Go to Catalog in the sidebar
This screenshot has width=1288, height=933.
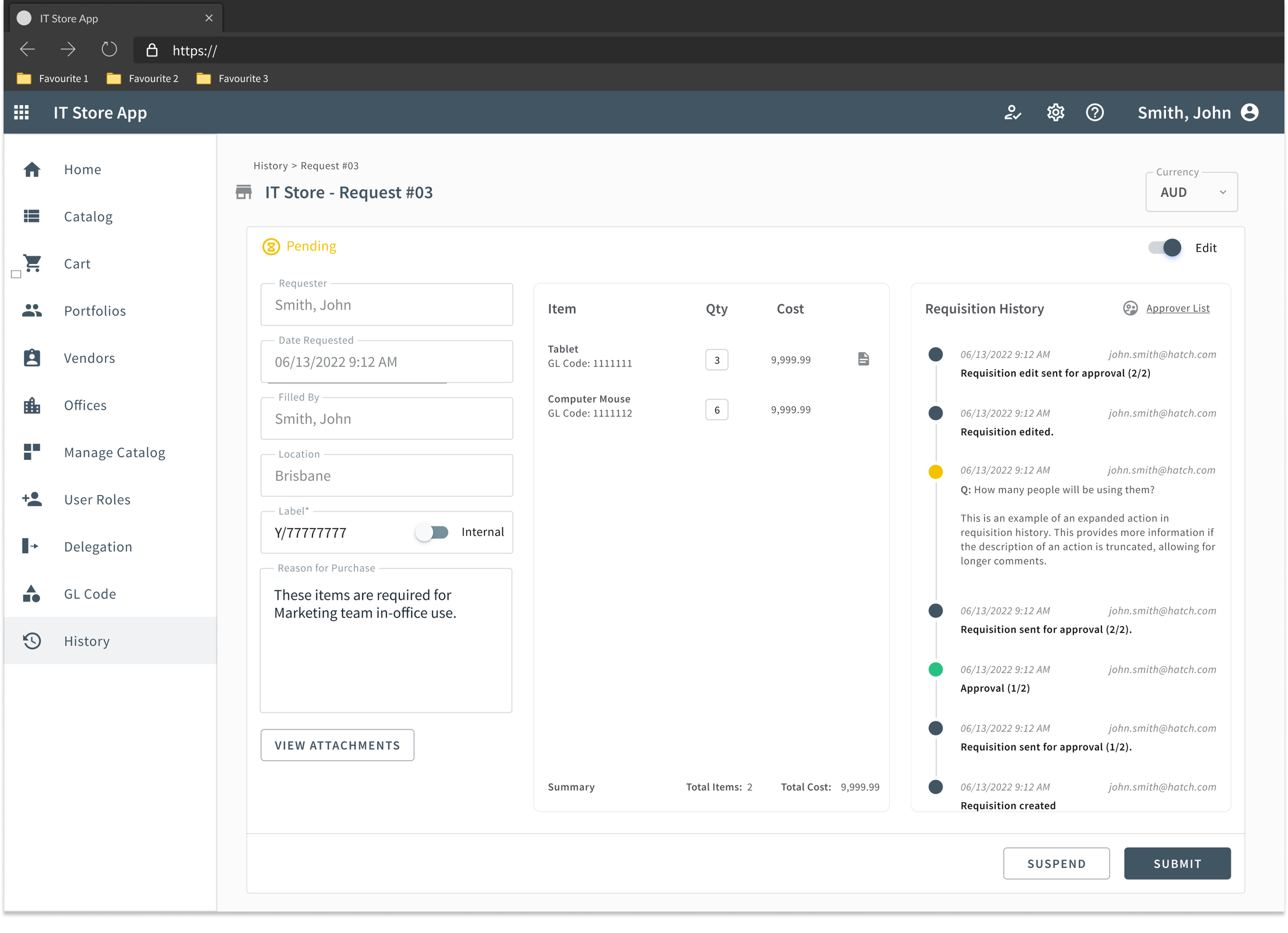click(x=88, y=216)
